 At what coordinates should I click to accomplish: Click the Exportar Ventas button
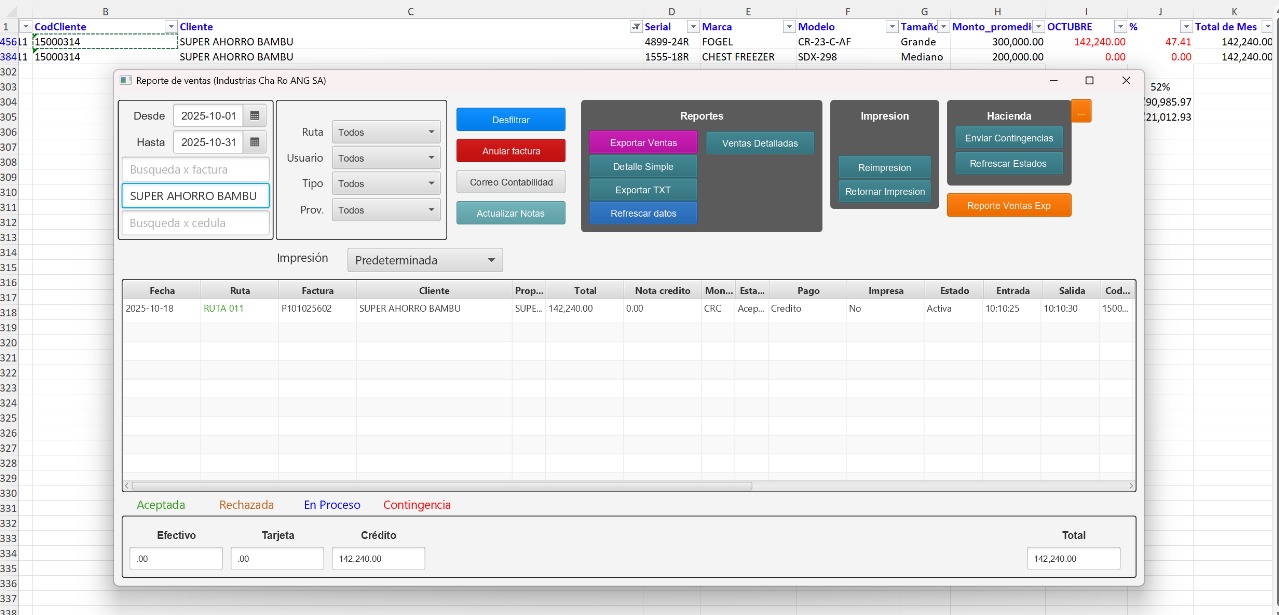(x=643, y=143)
